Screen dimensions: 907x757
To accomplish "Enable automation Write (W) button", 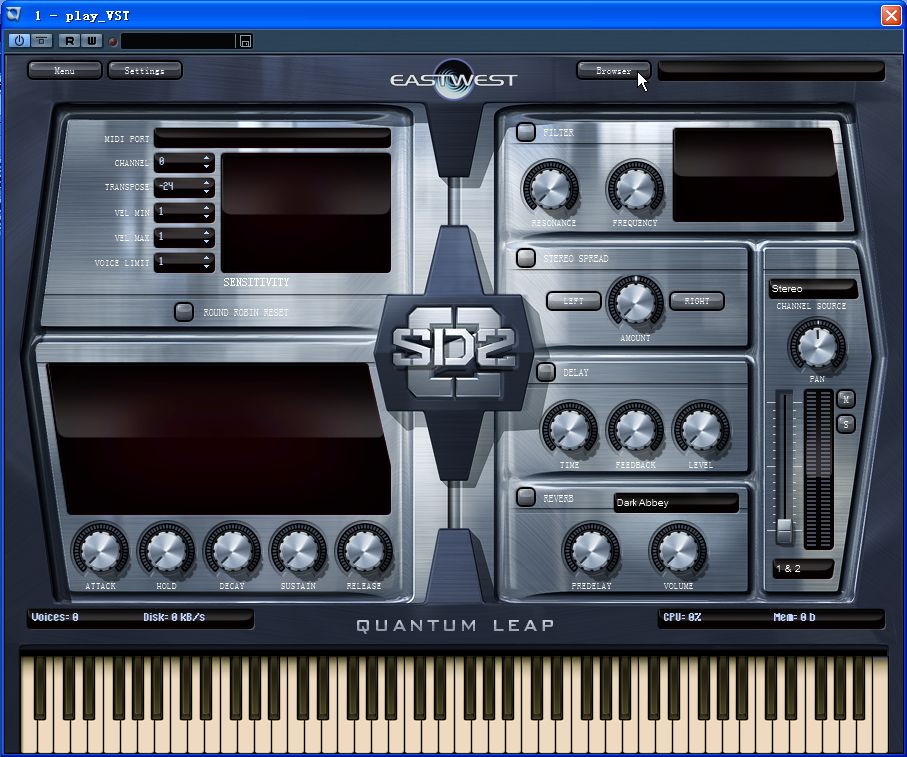I will point(91,40).
